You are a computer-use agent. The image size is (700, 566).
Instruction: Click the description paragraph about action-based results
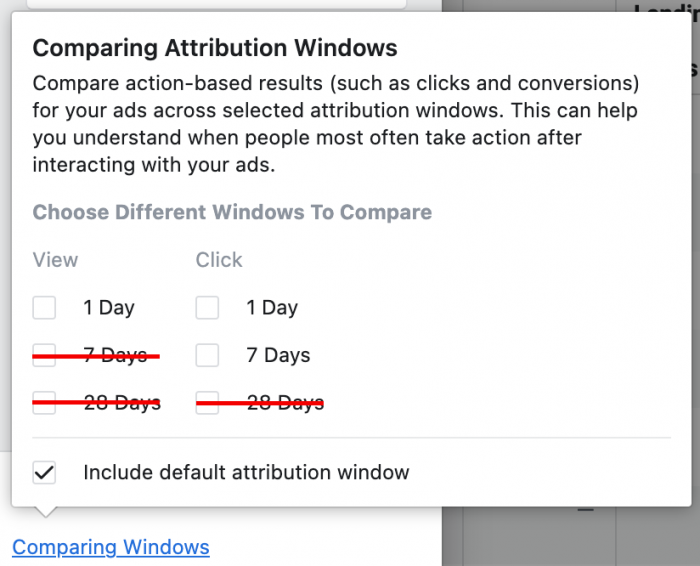coord(335,124)
